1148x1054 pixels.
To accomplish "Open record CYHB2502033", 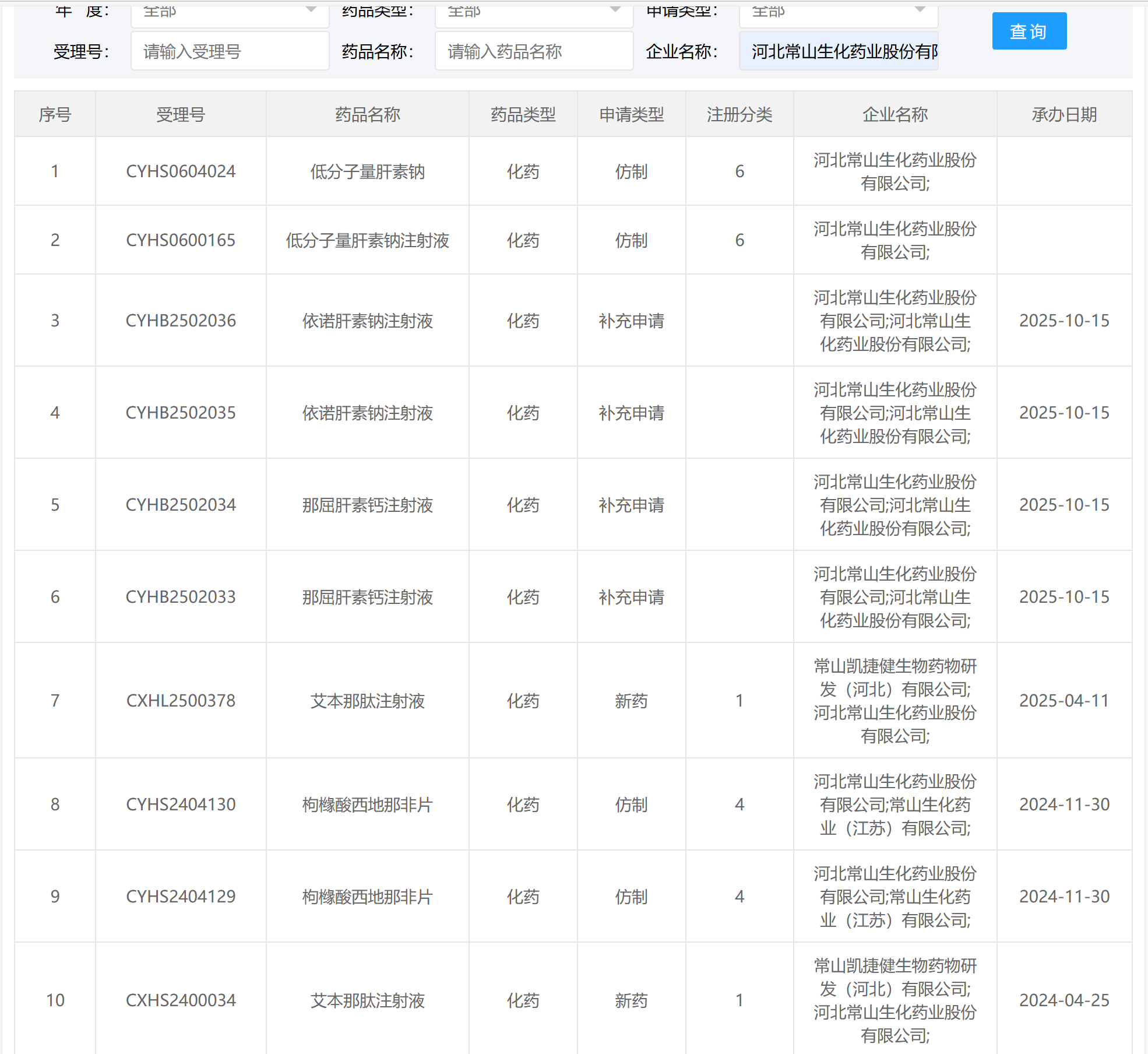I will click(x=181, y=597).
